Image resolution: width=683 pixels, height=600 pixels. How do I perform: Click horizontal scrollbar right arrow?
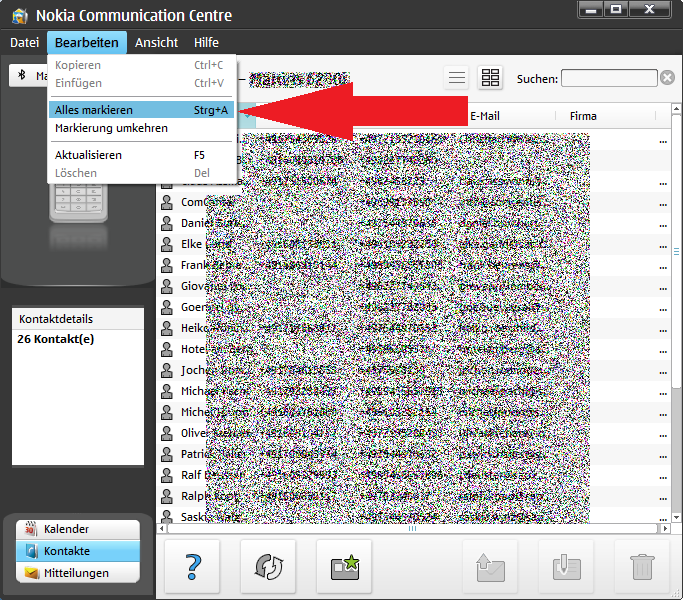pyautogui.click(x=665, y=529)
